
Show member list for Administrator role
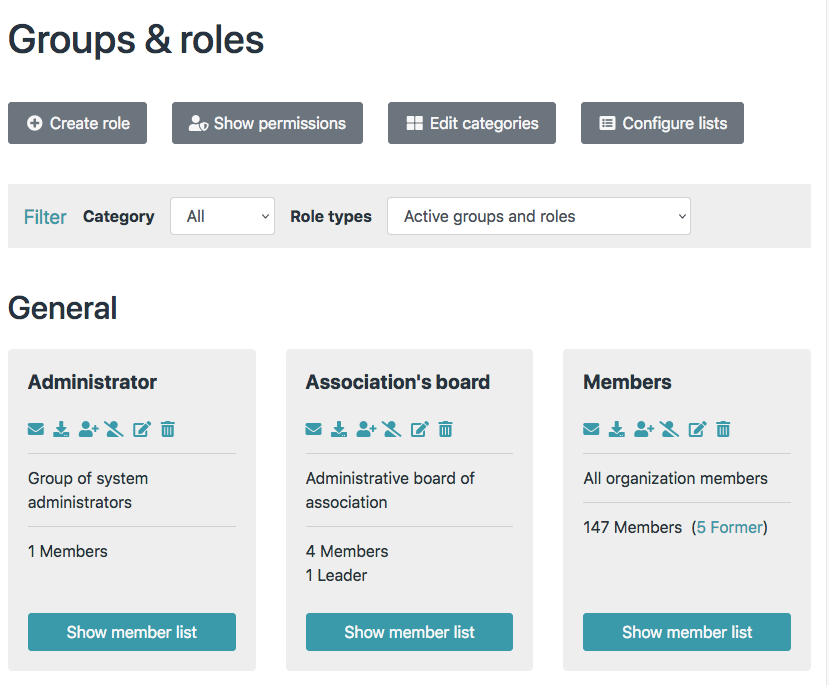coord(132,632)
